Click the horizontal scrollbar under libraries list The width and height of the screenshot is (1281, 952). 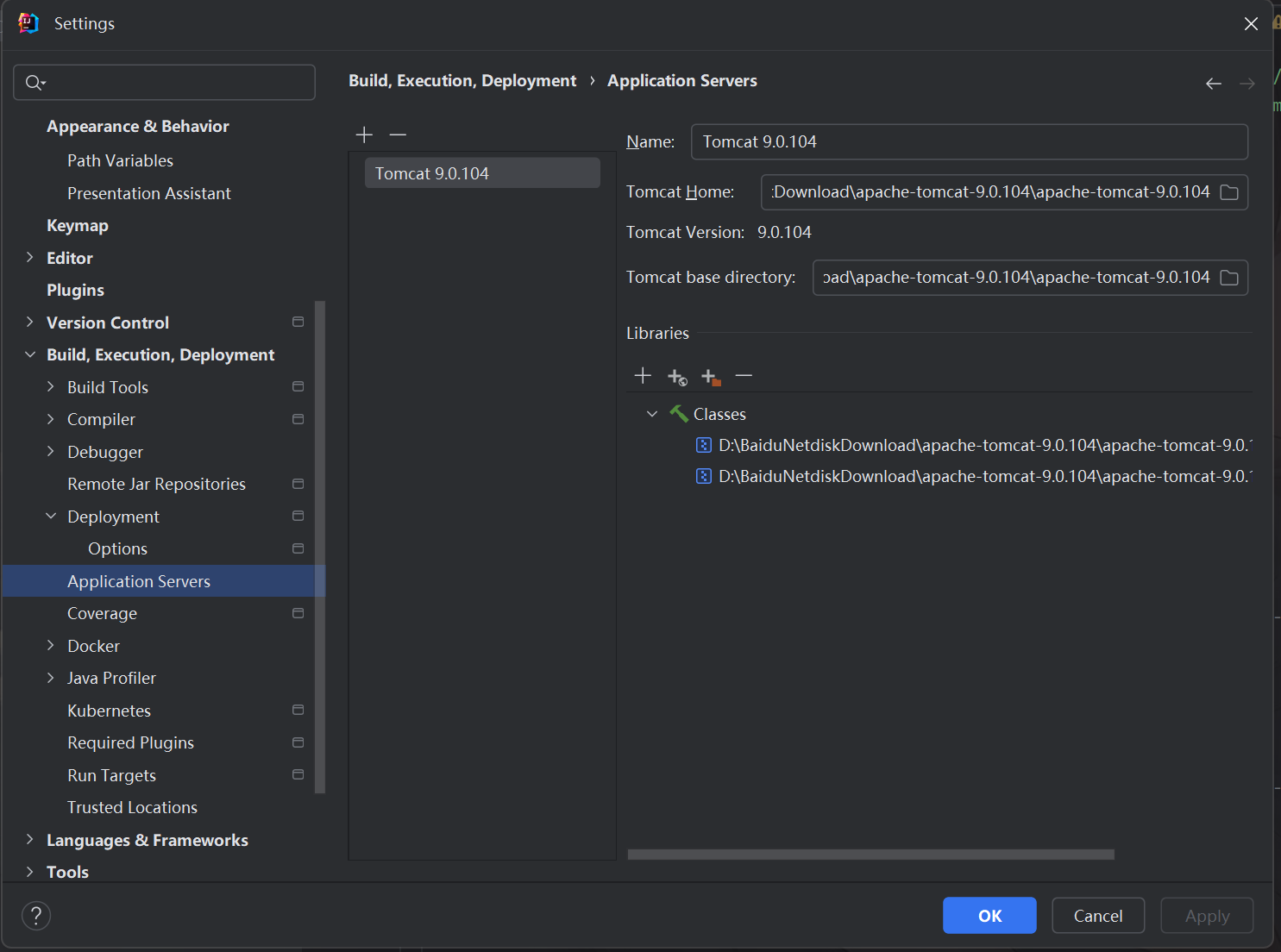(870, 855)
